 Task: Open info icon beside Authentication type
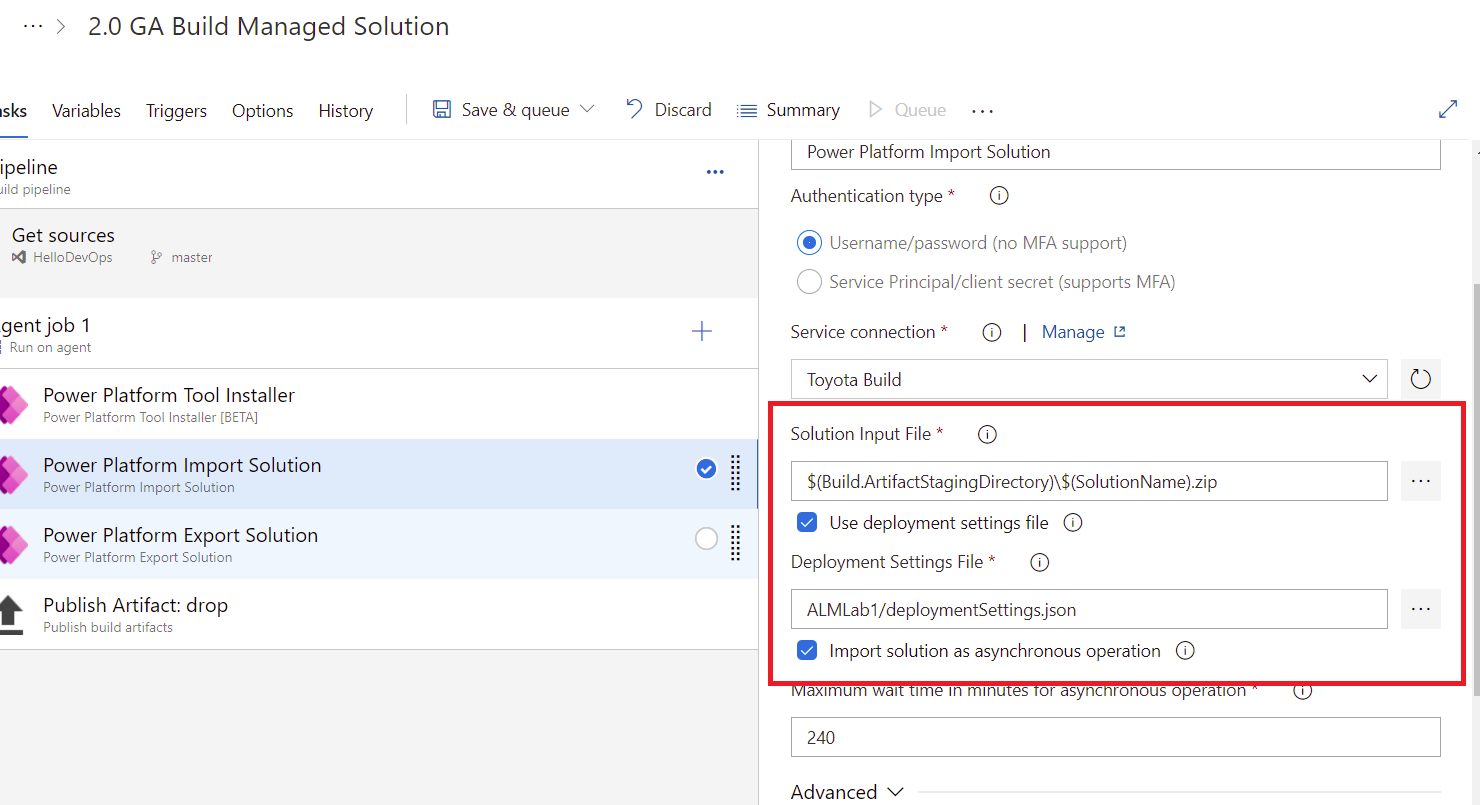click(998, 196)
